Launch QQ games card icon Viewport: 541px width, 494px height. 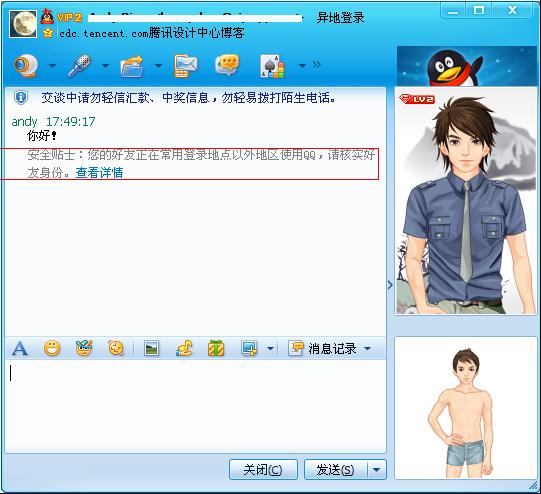pyautogui.click(x=273, y=66)
